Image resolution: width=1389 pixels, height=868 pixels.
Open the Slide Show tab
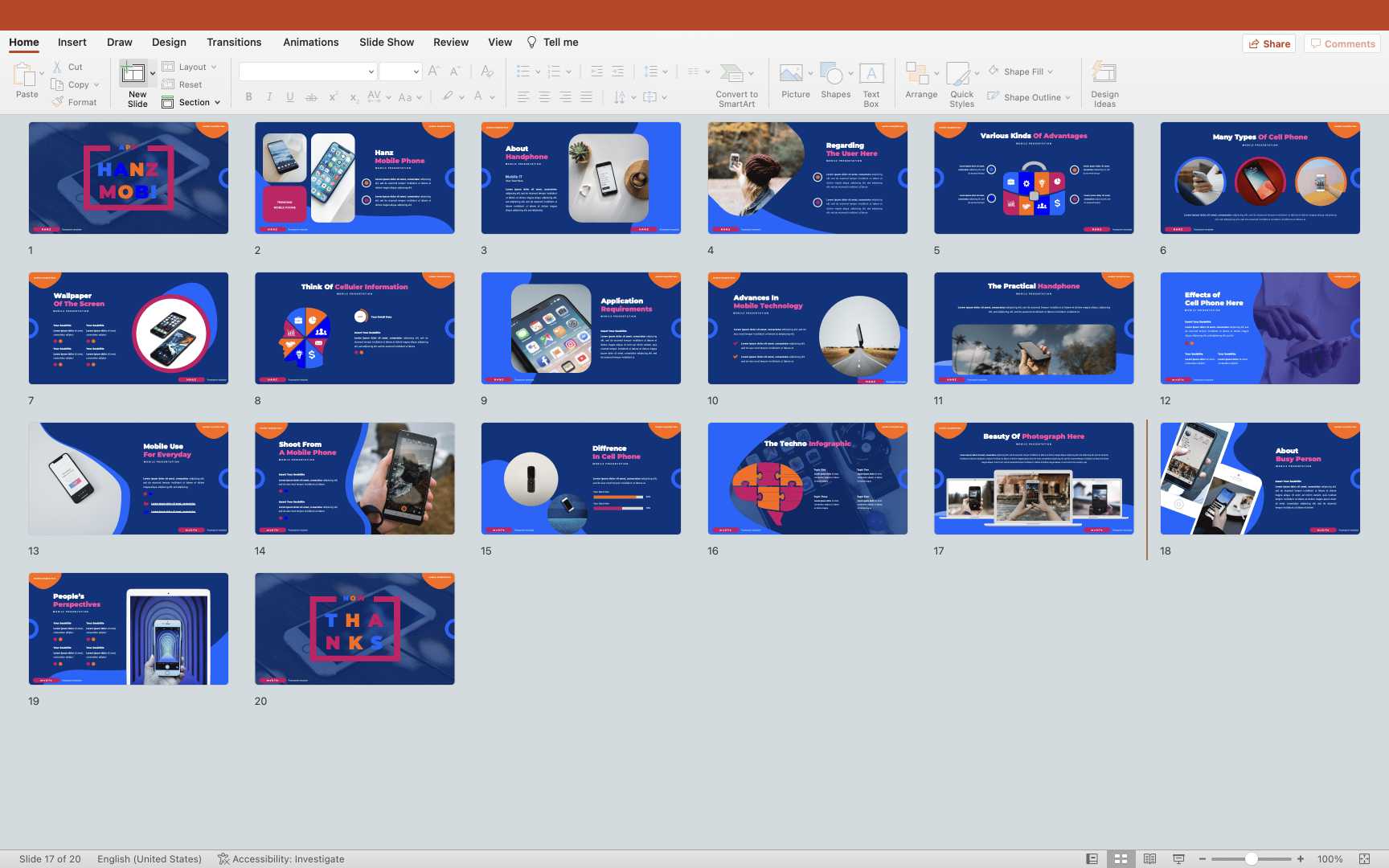[x=387, y=43]
